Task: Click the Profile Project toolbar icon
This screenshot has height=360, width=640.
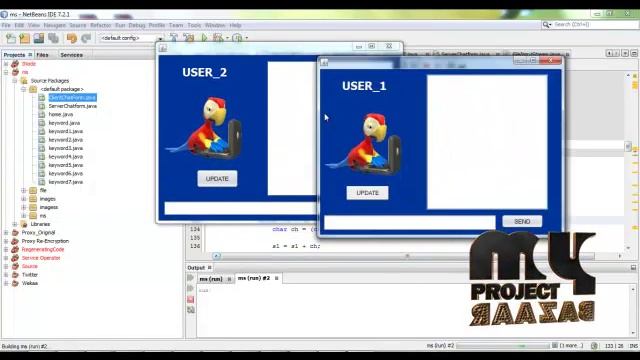Action: 237,38
